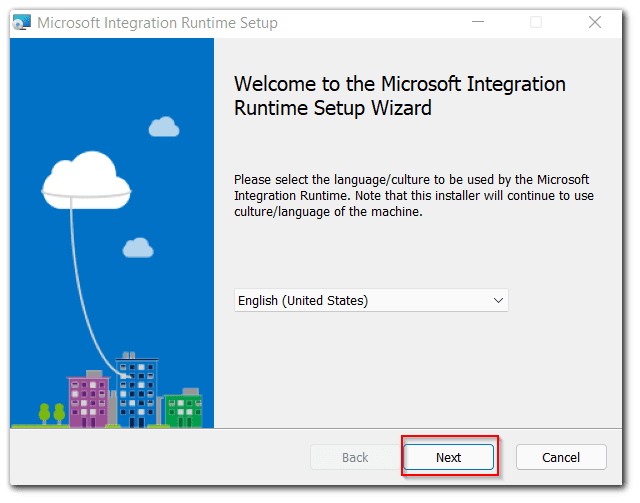Click the disabled maximize button

click(538, 22)
